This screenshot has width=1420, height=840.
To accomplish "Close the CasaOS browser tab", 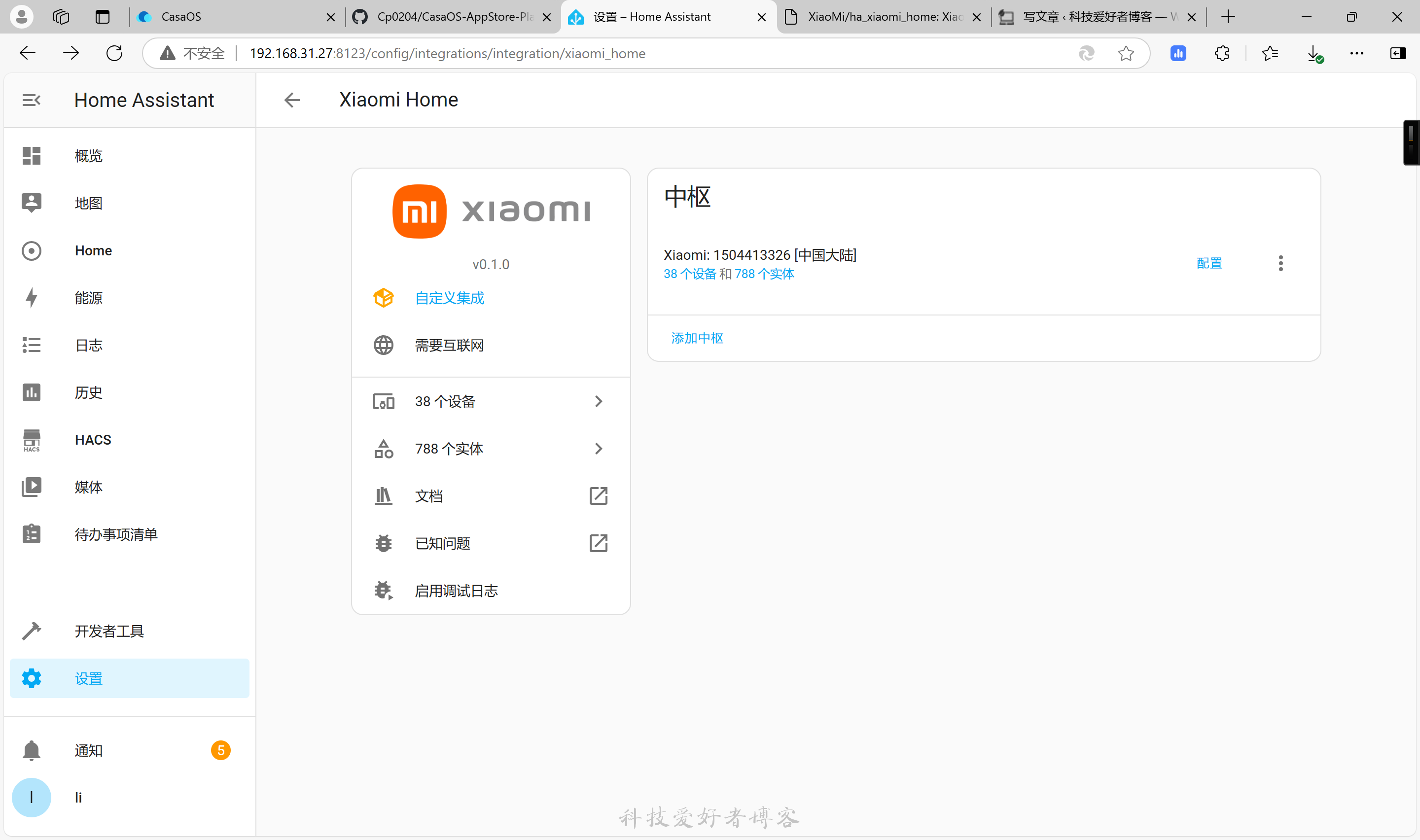I will [330, 17].
